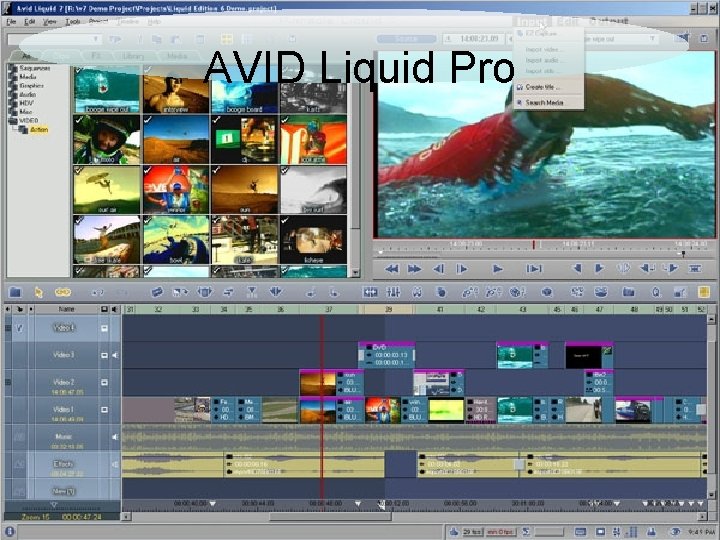Collapse the VIDEO rack folder
This screenshot has width=720, height=540.
pyautogui.click(x=13, y=121)
